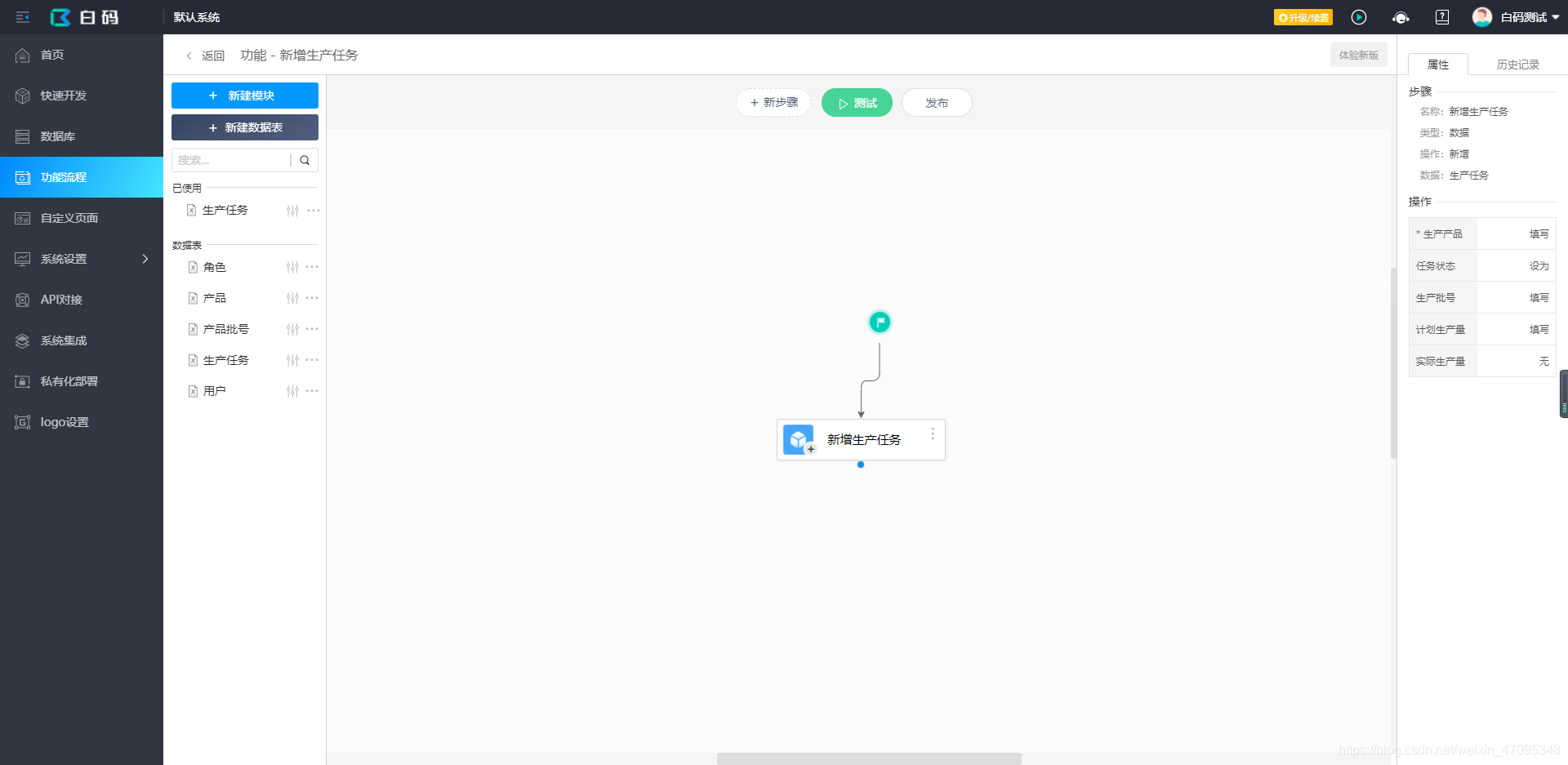The width and height of the screenshot is (1568, 765).
Task: Open settings sliders icon for used 生产任务
Action: 292,211
